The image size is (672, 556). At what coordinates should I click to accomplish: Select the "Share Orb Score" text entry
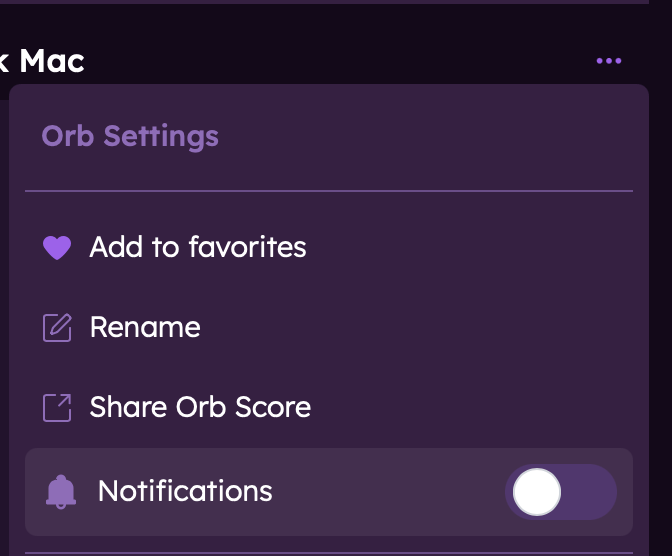(200, 407)
